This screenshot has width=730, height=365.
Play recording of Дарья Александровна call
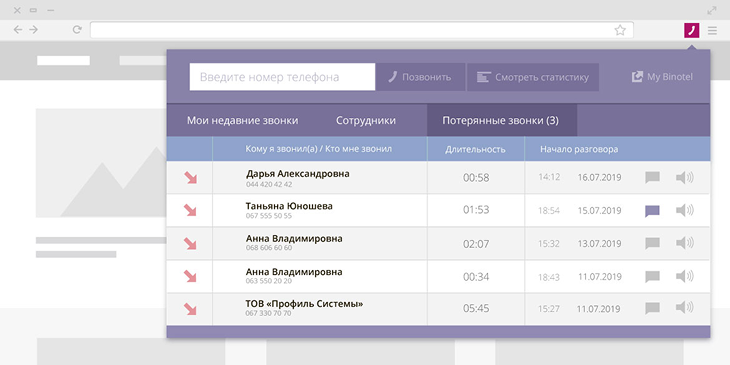[x=684, y=177]
